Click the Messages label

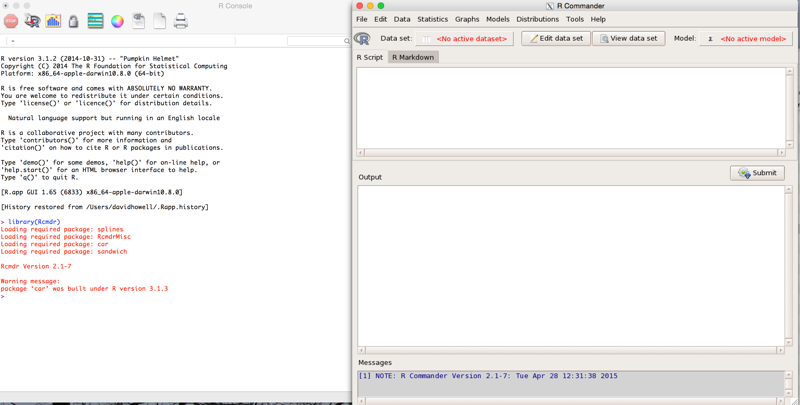tap(375, 362)
